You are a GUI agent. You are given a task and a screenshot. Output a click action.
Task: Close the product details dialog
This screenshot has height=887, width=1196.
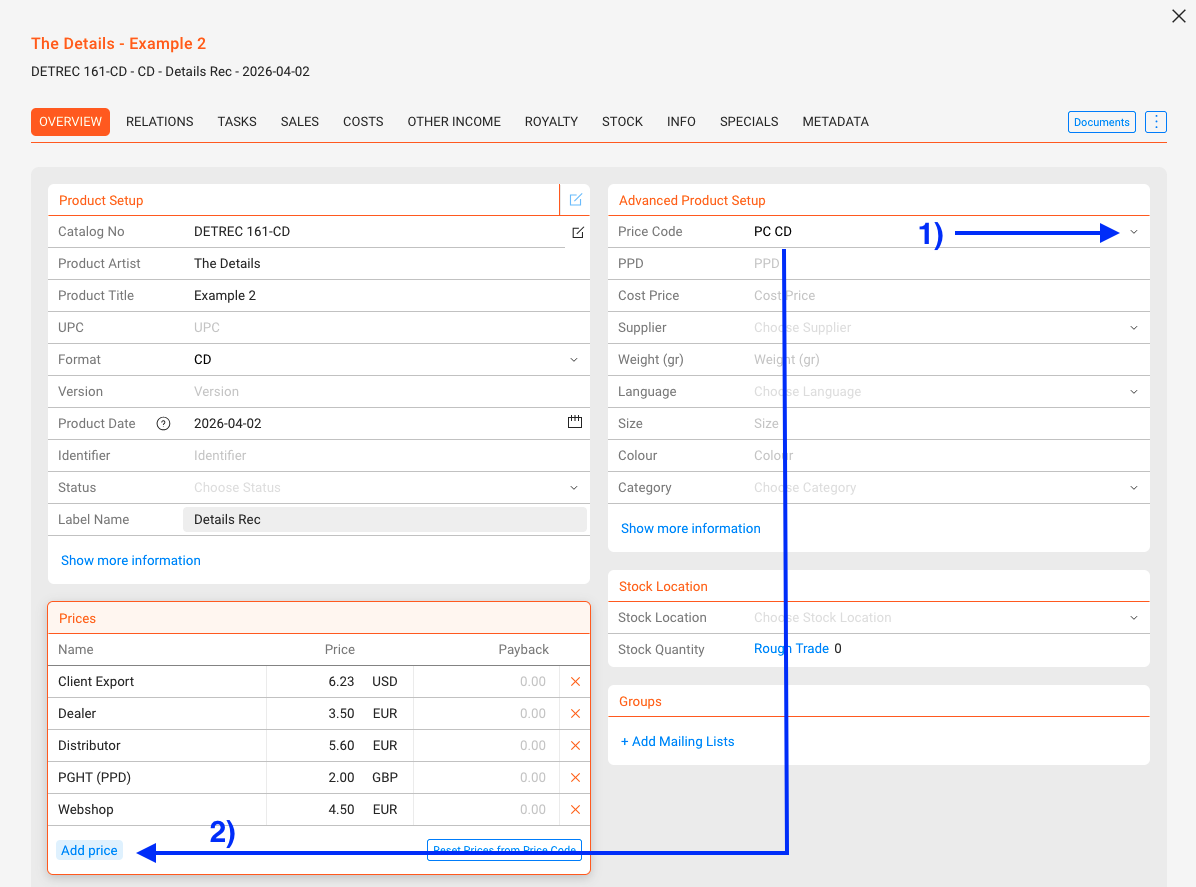[x=1178, y=16]
